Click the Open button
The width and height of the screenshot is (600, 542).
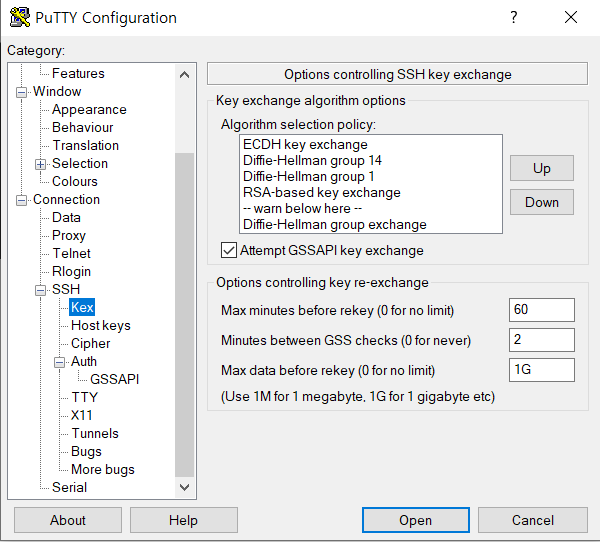(x=416, y=520)
